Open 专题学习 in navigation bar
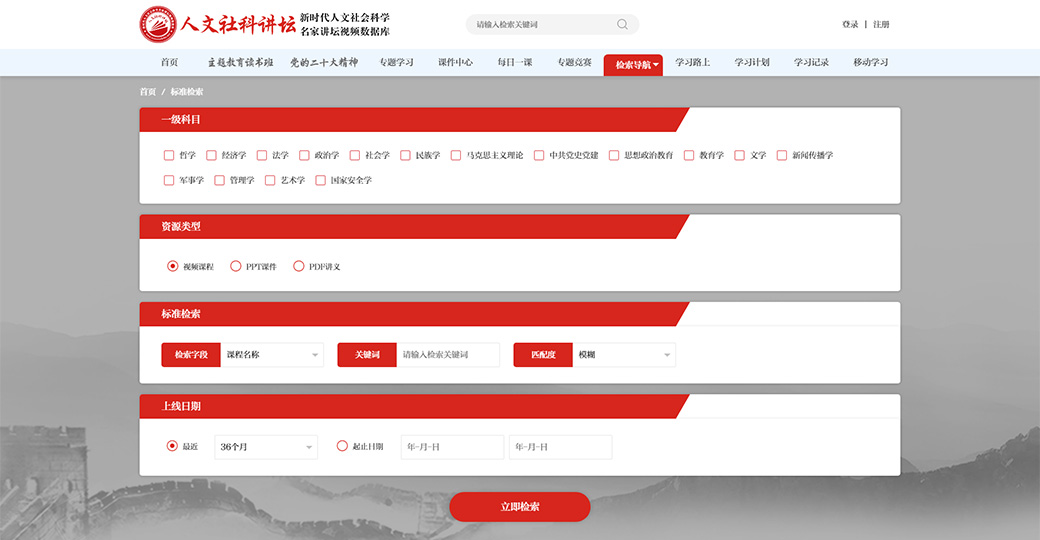 (x=396, y=62)
